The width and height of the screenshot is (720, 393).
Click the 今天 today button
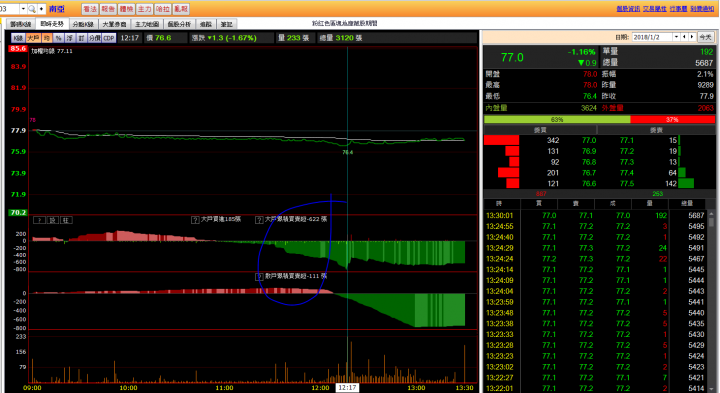(705, 37)
